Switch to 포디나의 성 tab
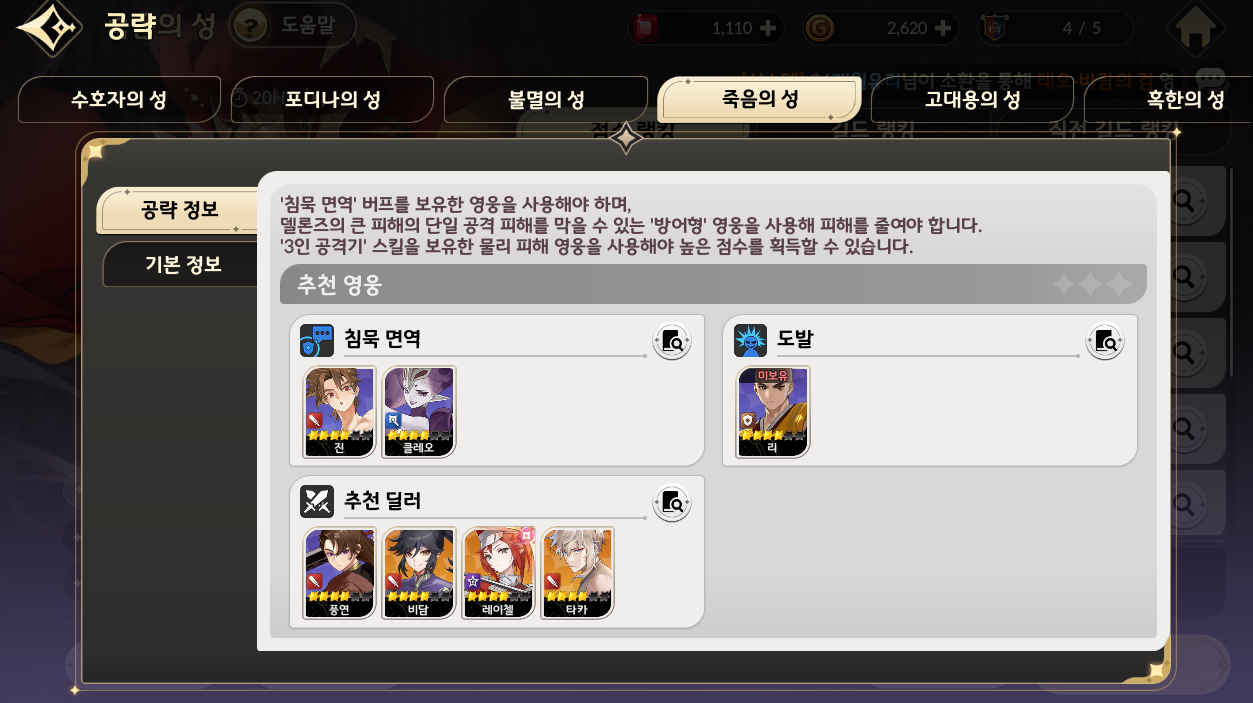Image resolution: width=1253 pixels, height=703 pixels. [333, 100]
